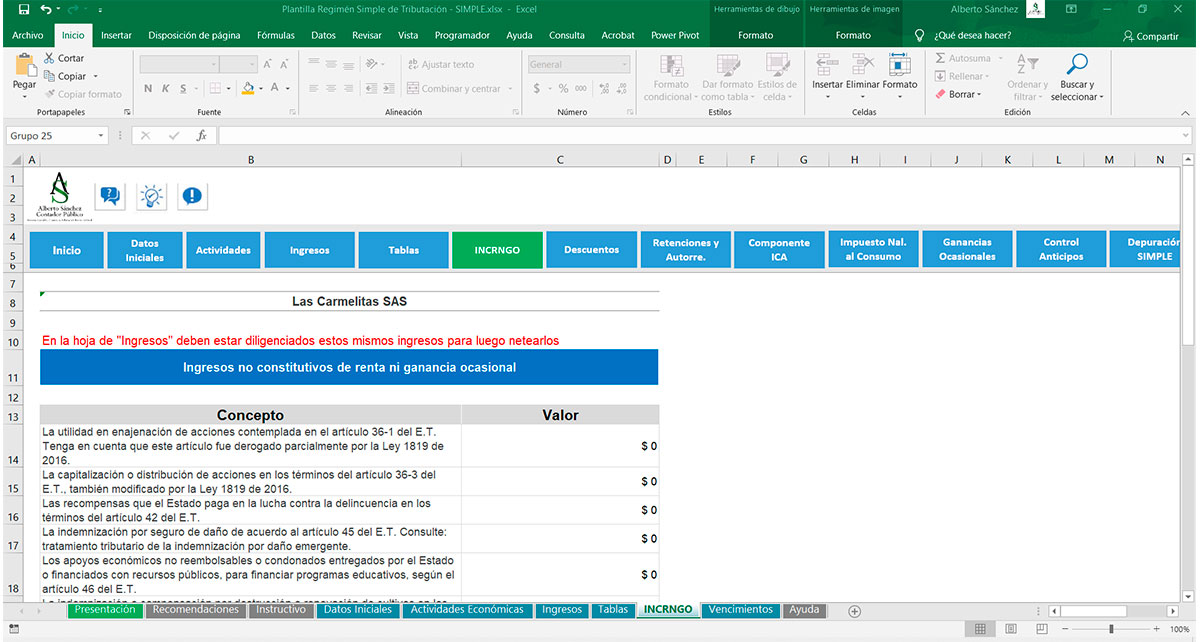Expand the Combinar y centrar dropdown arrow
The height and width of the screenshot is (642, 1200).
[511, 89]
